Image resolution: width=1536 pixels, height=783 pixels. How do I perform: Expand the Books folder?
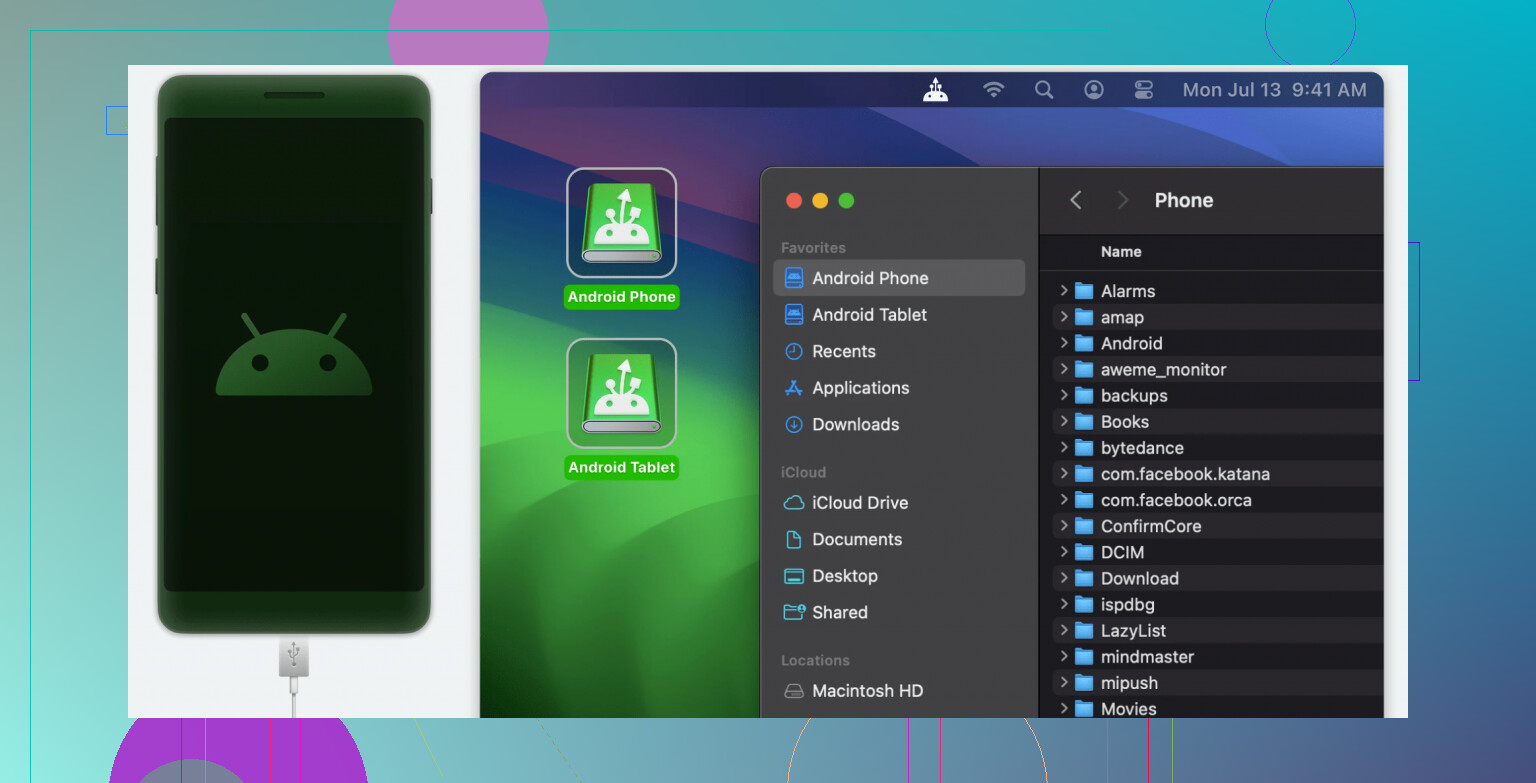pyautogui.click(x=1064, y=422)
